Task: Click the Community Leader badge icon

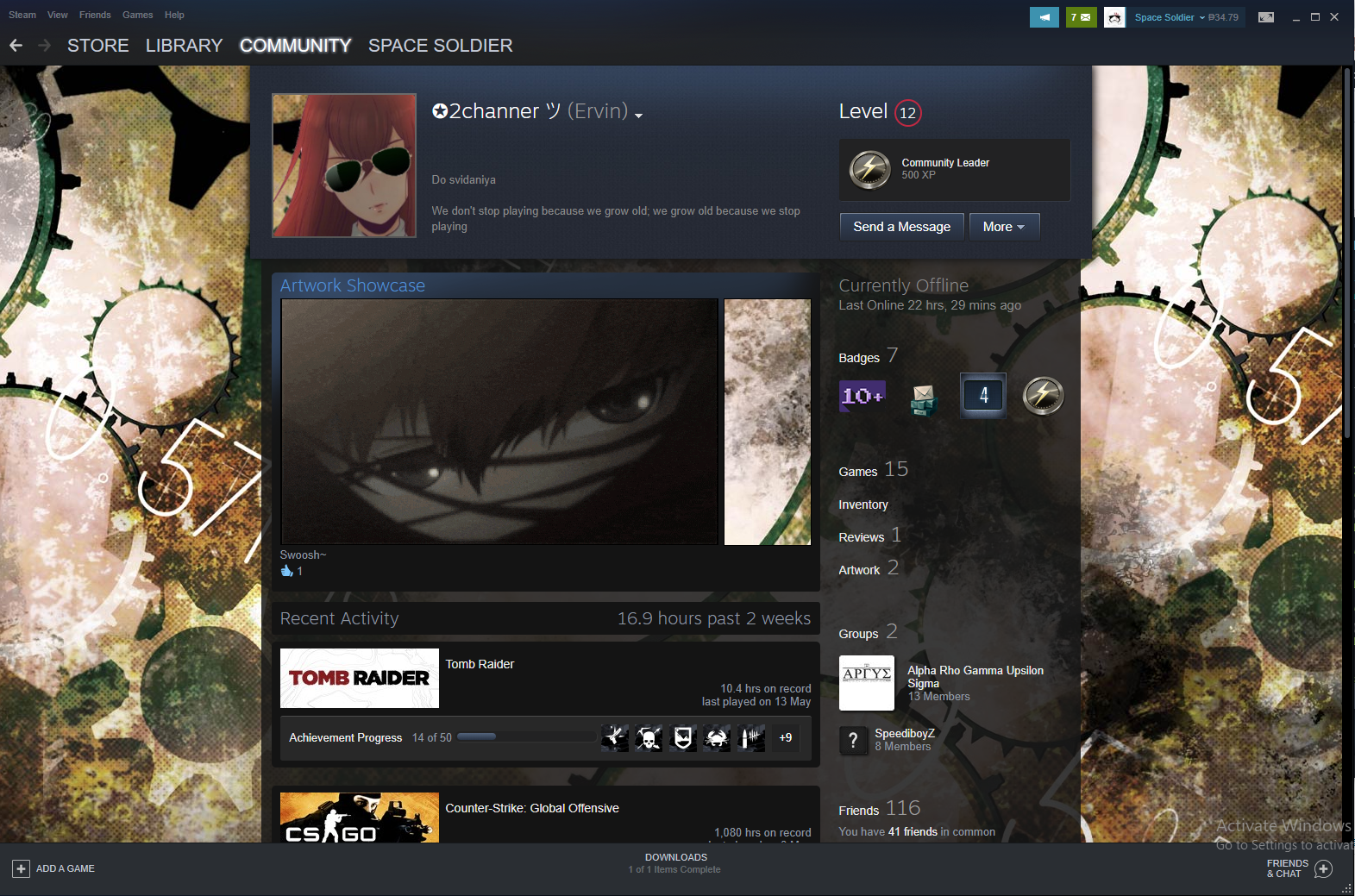Action: 869,169
